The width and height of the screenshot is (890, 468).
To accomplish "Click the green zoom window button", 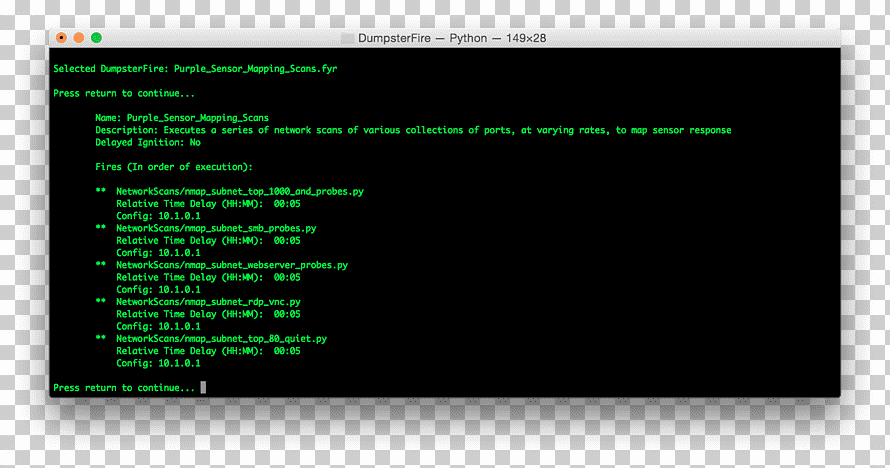I will 96,38.
